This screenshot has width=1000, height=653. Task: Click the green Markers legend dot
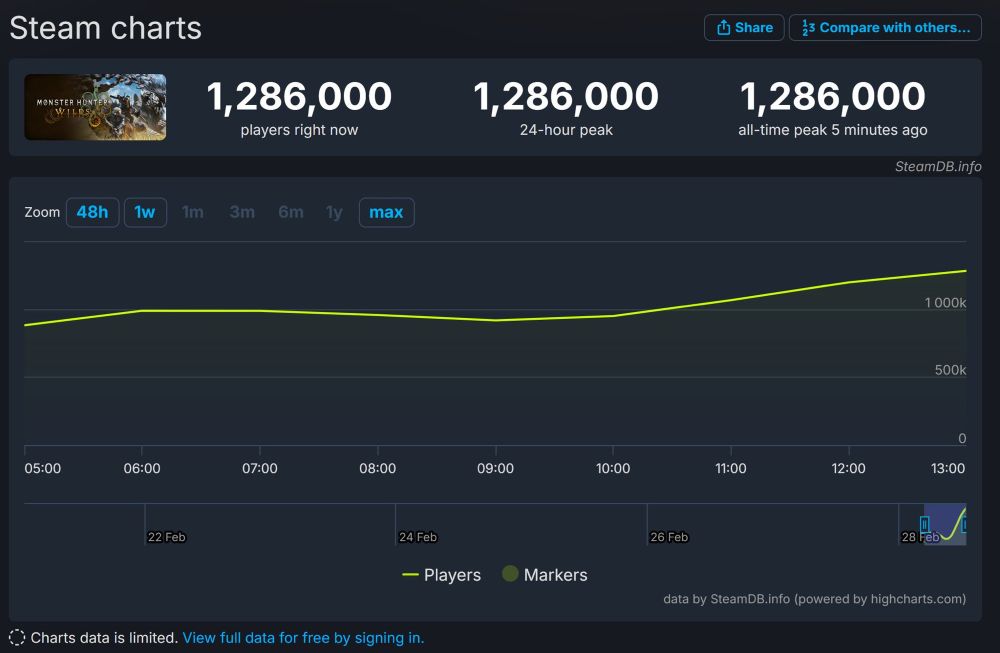(510, 573)
